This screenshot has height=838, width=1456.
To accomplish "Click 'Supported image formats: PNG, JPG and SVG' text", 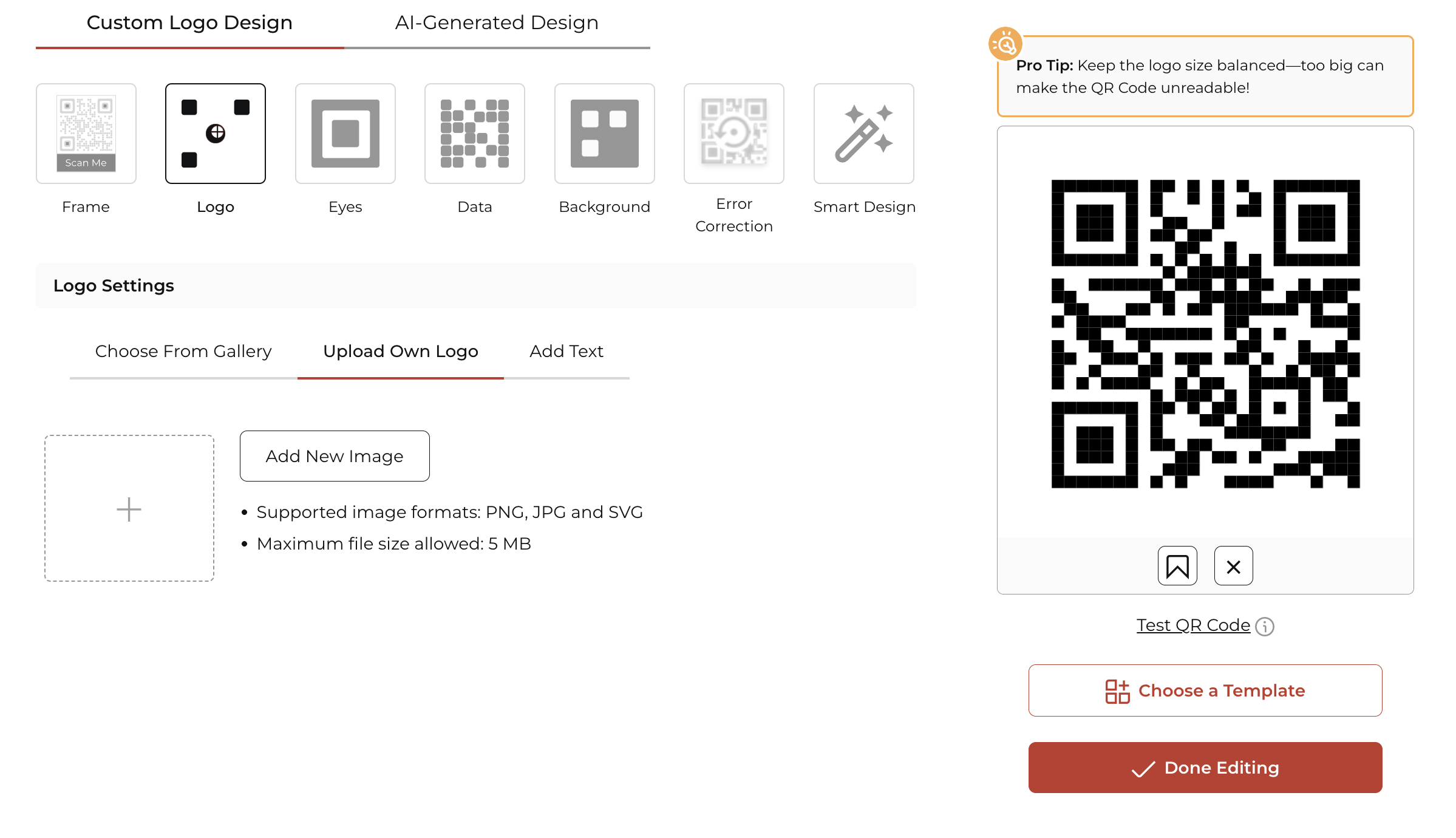I will (x=449, y=513).
